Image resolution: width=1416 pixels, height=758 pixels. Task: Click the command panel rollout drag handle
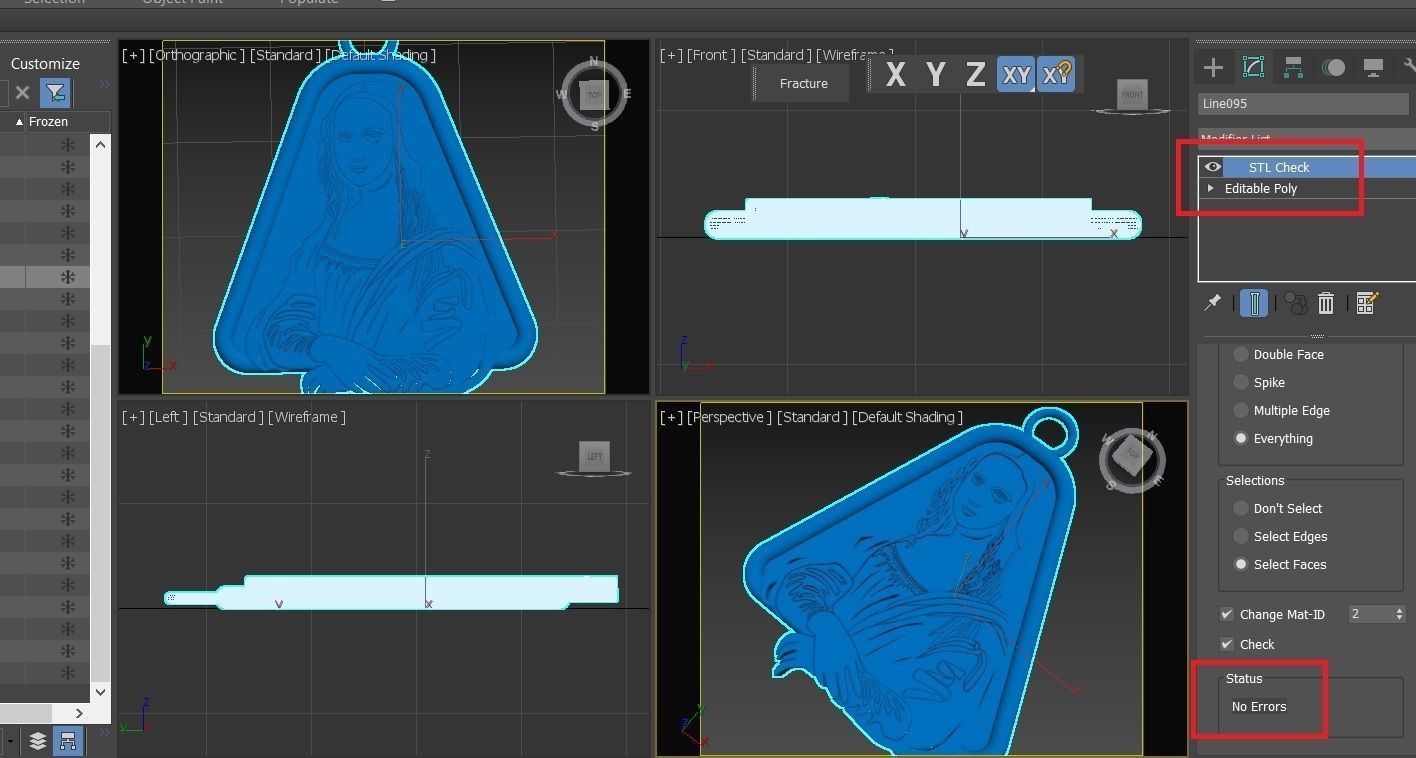click(1316, 336)
